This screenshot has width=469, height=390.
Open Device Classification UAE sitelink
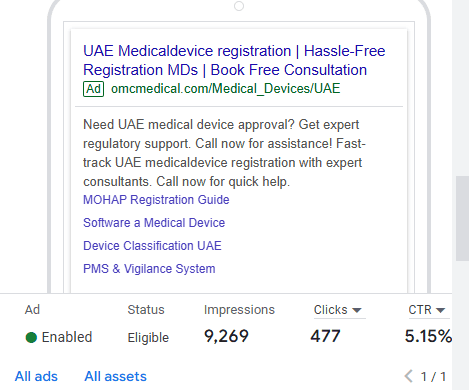click(152, 246)
